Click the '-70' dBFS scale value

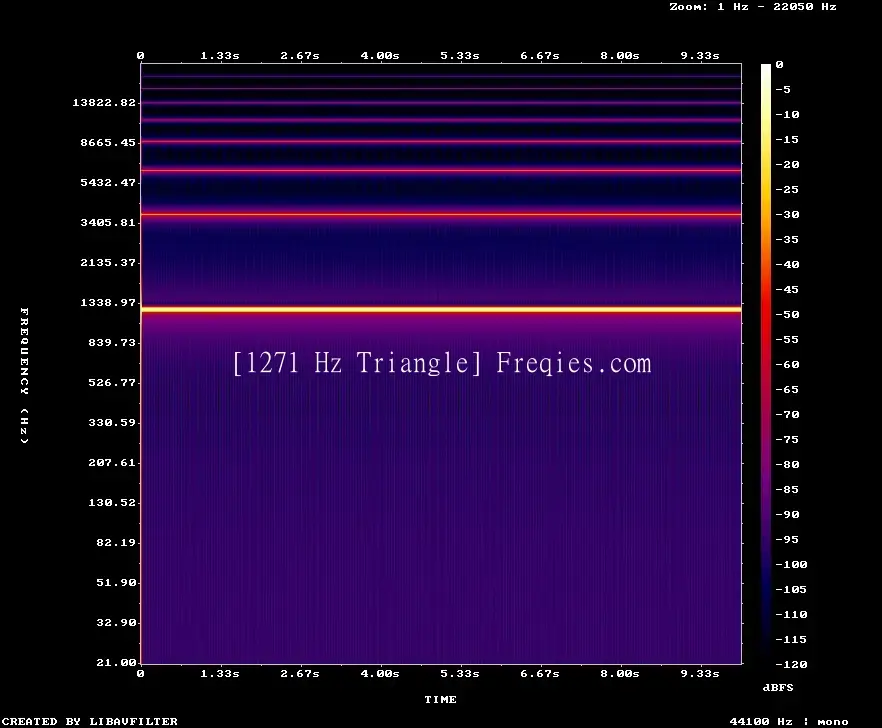point(787,415)
